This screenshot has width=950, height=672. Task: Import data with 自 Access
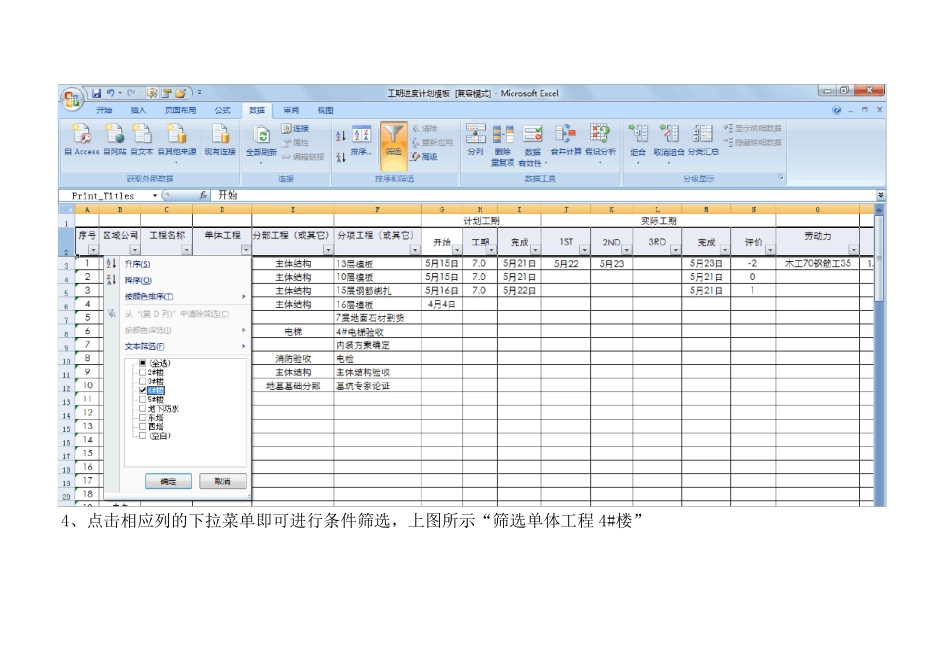[82, 140]
